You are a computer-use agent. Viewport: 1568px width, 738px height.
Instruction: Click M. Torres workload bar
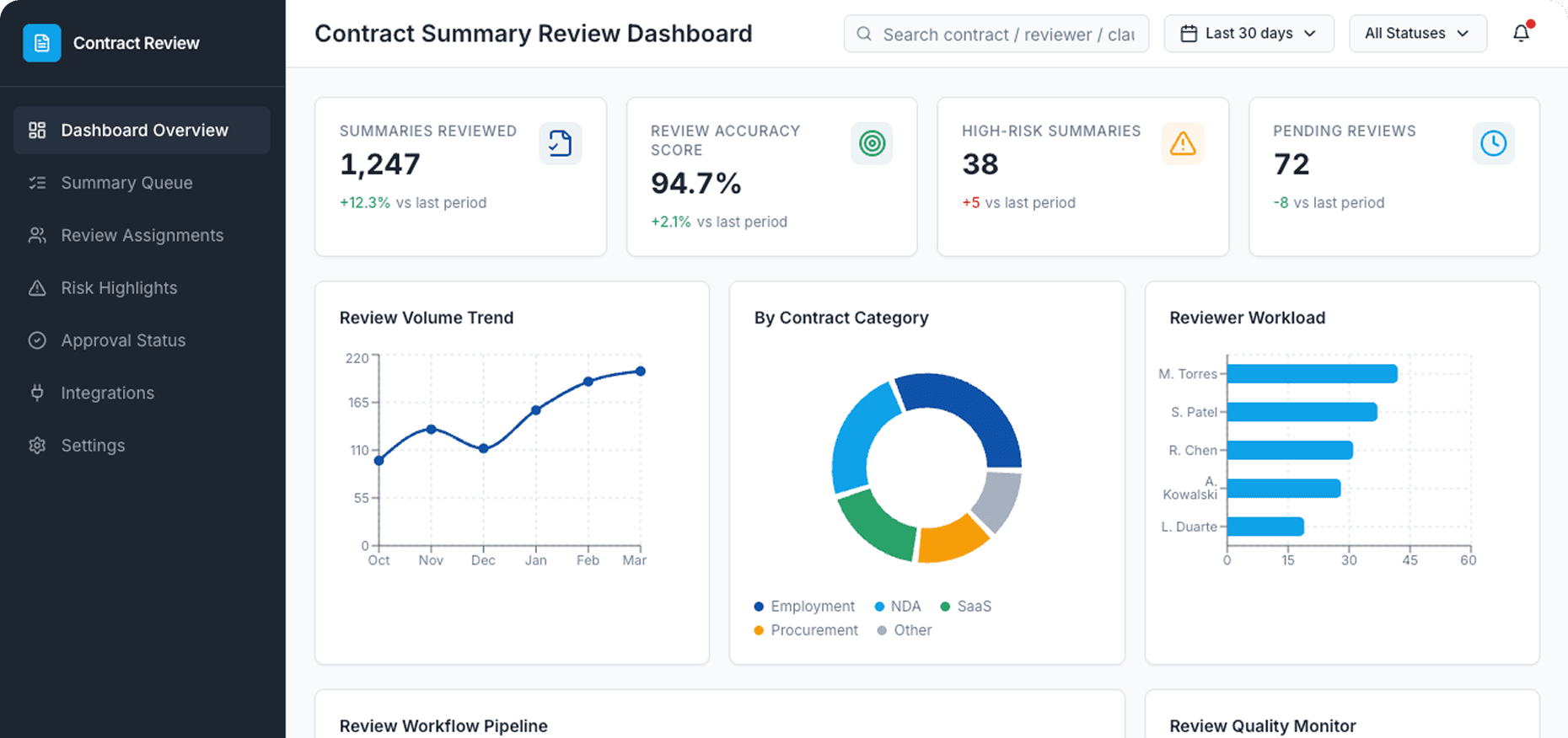point(1312,373)
